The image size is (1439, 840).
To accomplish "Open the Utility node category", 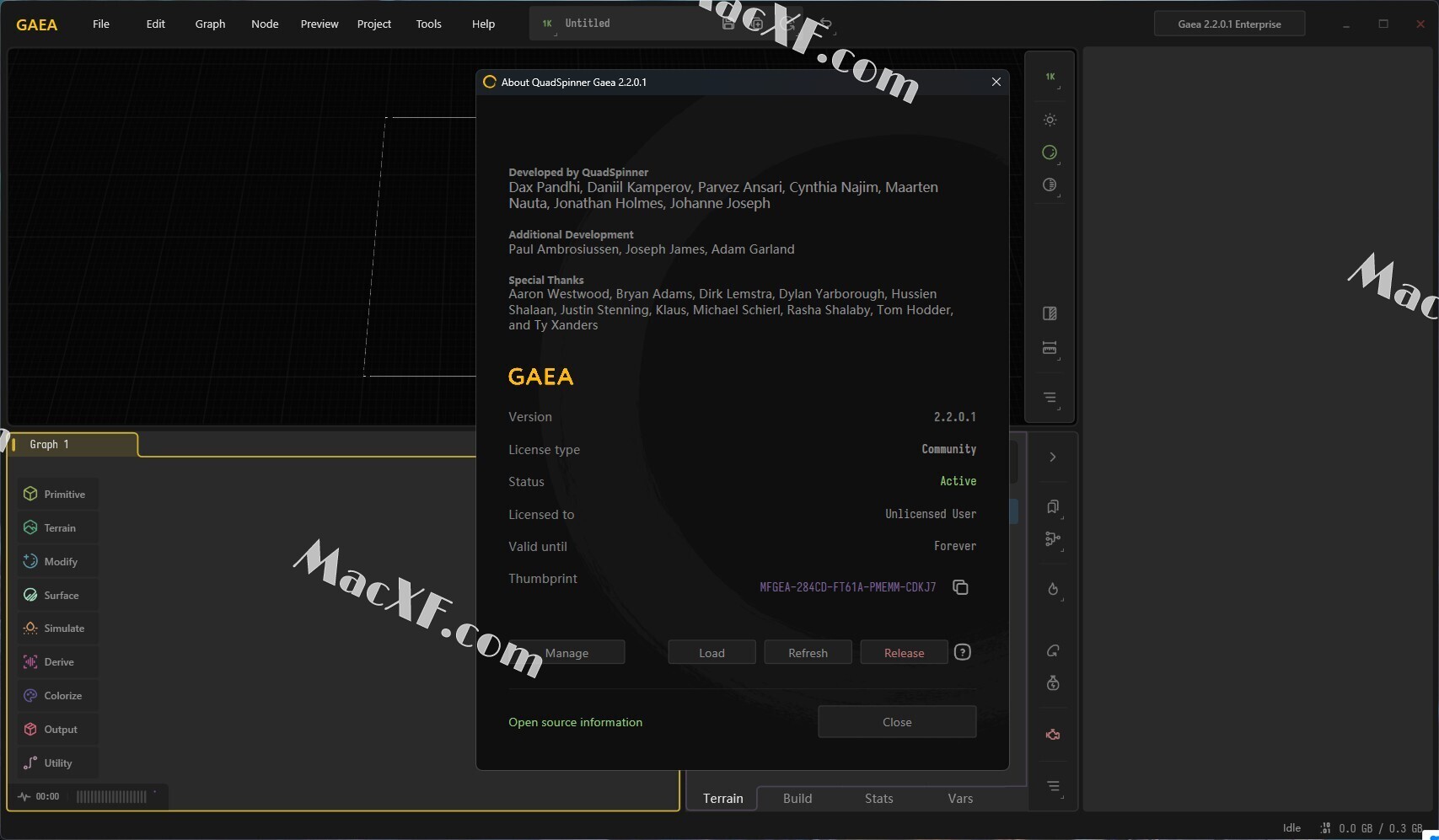I will click(x=57, y=762).
